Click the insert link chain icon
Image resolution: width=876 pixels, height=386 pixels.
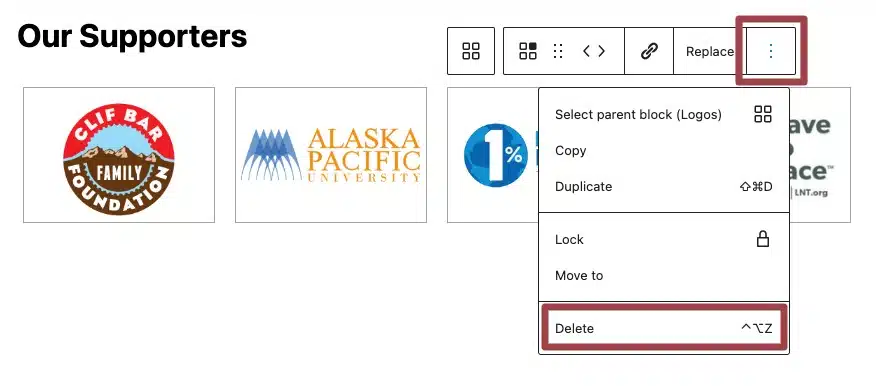649,51
